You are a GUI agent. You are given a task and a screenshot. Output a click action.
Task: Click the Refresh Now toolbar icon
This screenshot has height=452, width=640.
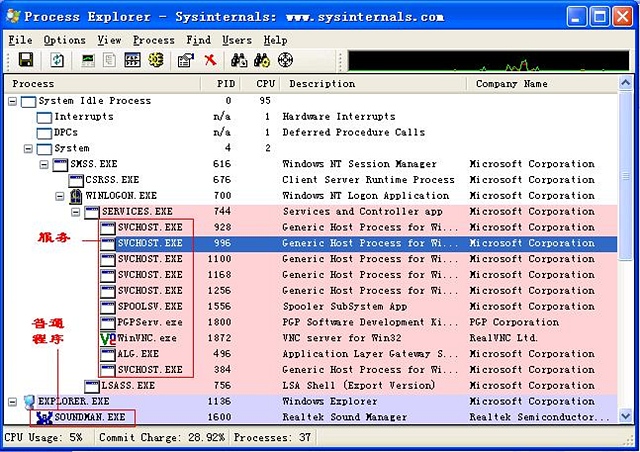click(57, 60)
